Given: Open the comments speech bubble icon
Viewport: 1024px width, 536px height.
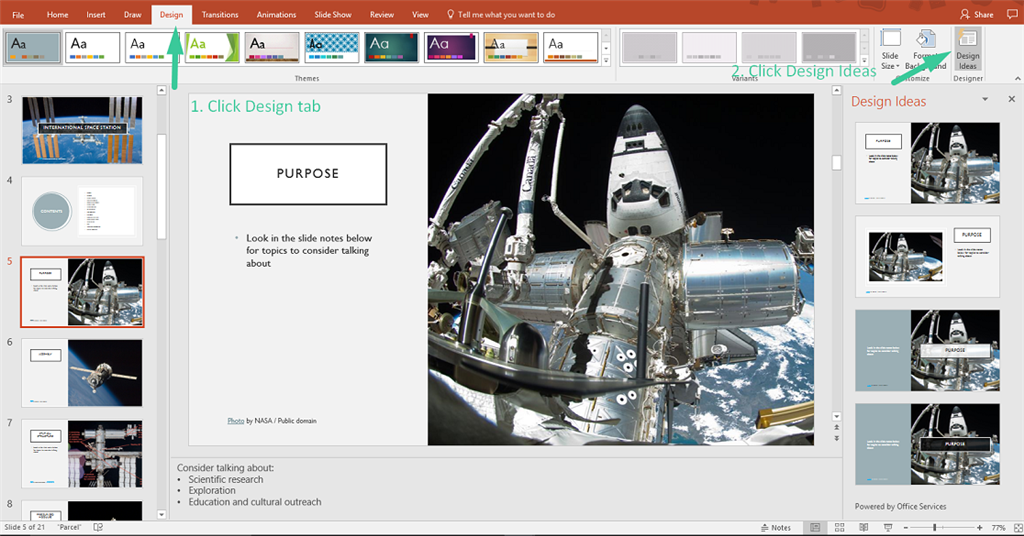Looking at the screenshot, I should (1012, 14).
